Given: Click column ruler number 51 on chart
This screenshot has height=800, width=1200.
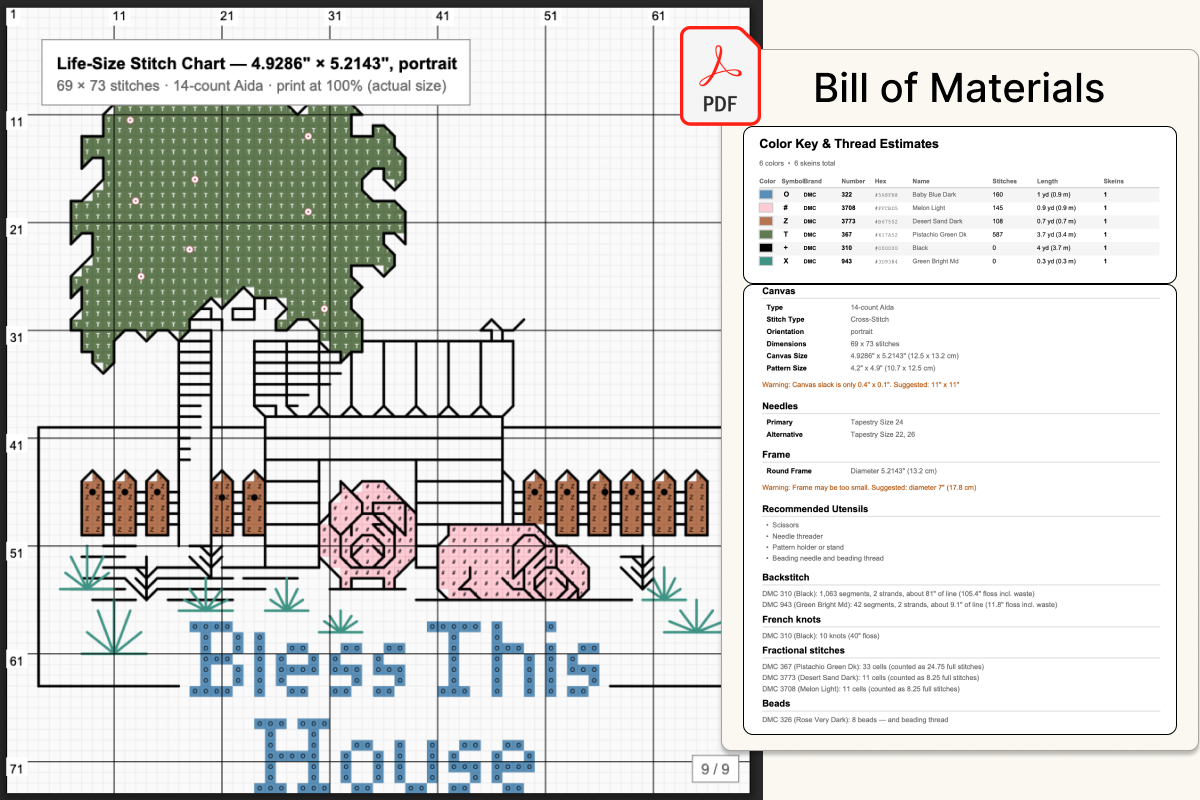Looking at the screenshot, I should pyautogui.click(x=551, y=16).
